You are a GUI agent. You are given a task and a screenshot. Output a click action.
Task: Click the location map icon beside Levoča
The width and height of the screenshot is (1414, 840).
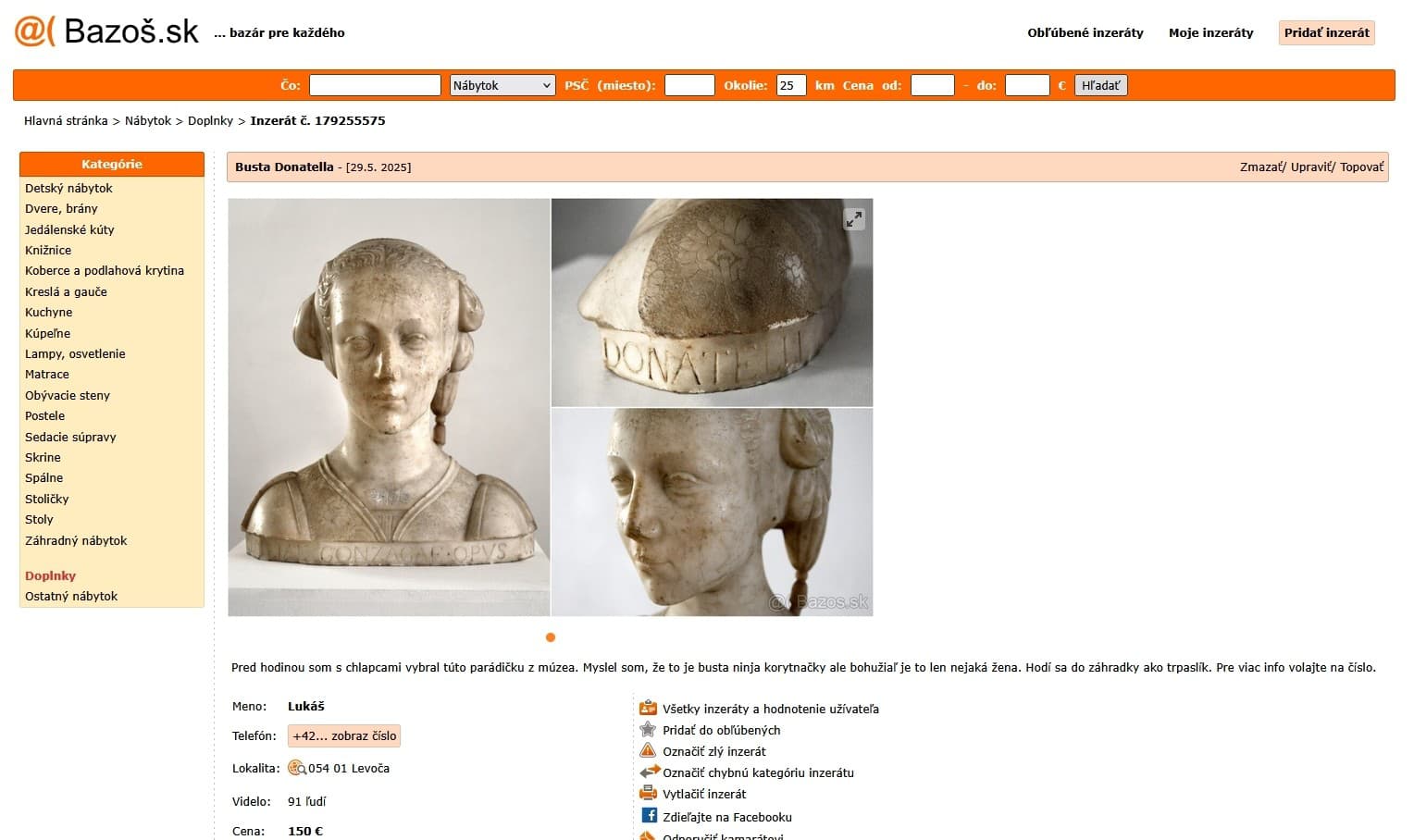coord(297,768)
